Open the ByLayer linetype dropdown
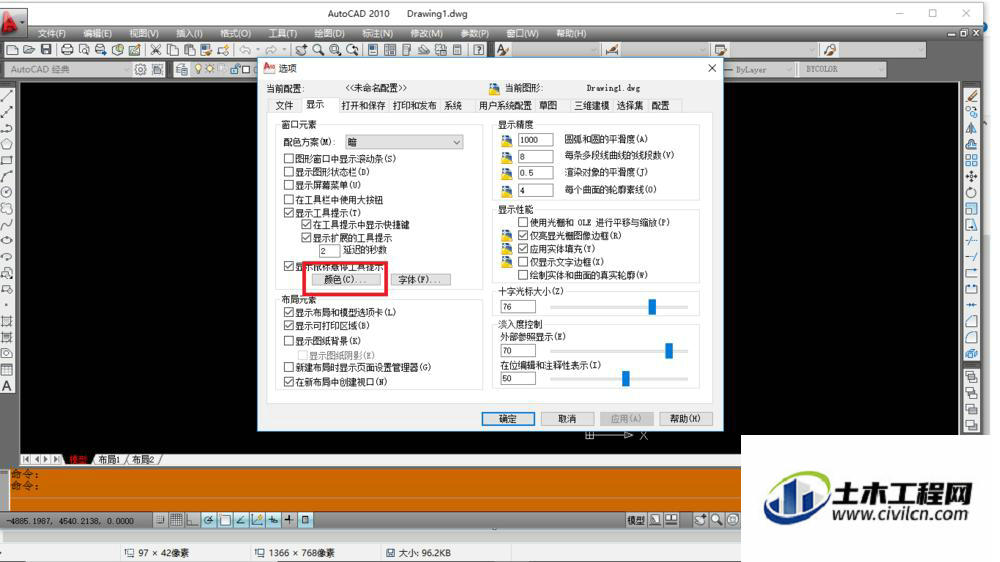This screenshot has width=1000, height=562. [760, 70]
